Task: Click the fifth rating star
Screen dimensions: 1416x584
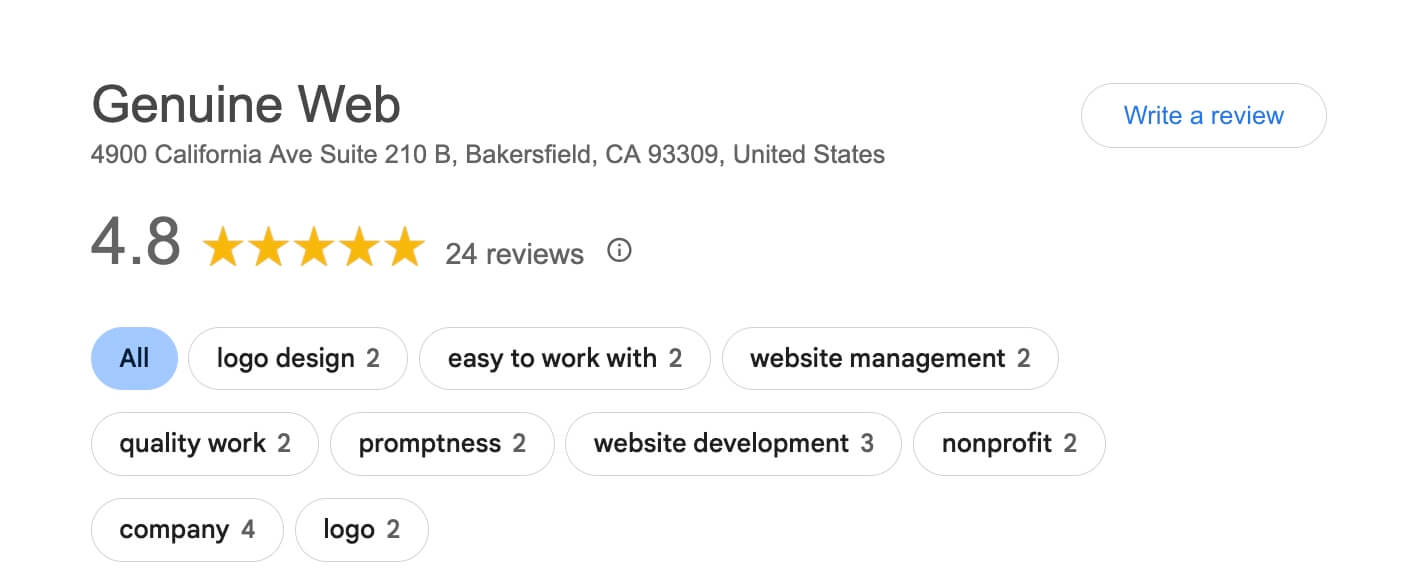Action: coord(404,246)
